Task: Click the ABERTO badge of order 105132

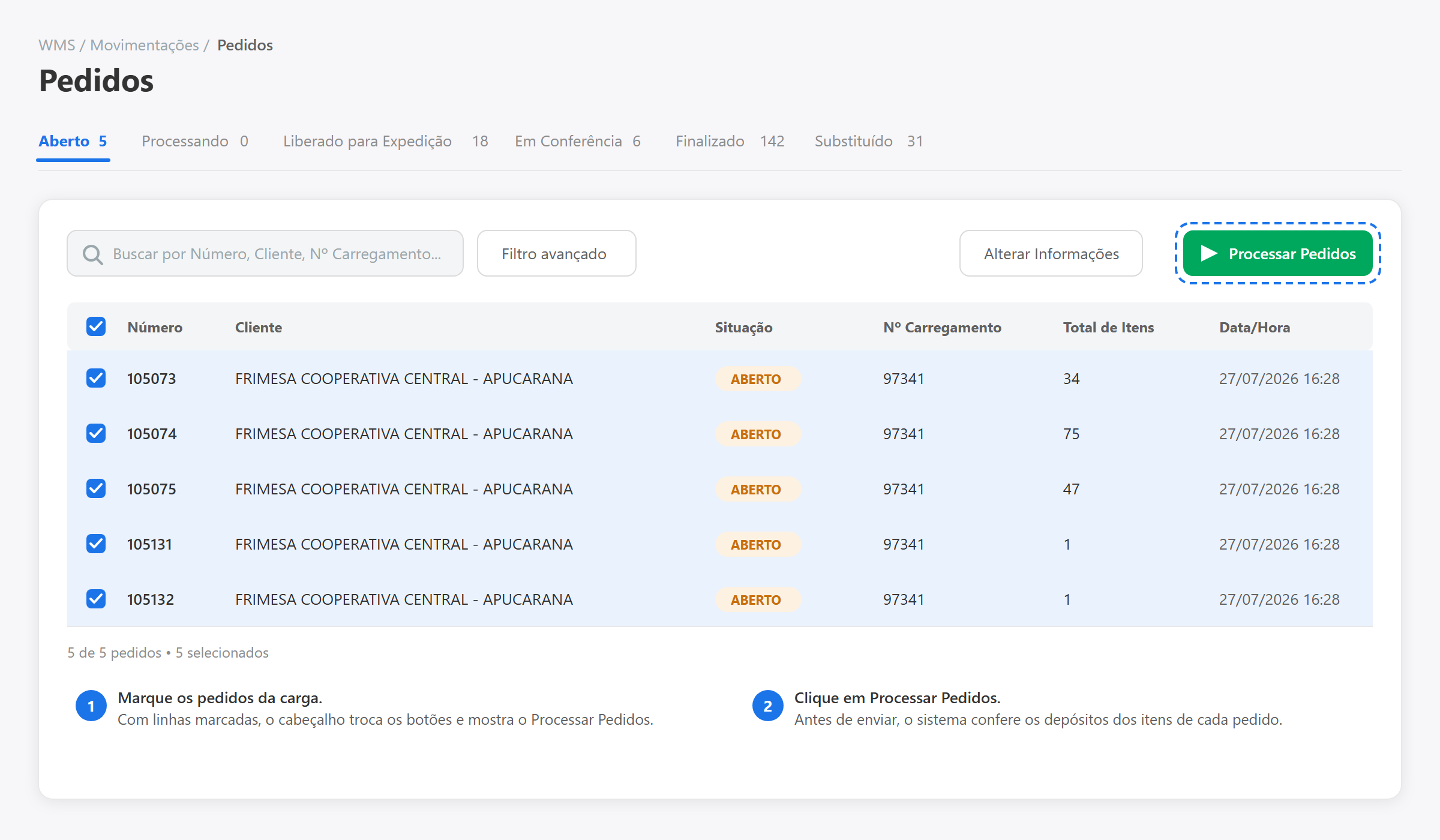Action: (x=758, y=600)
